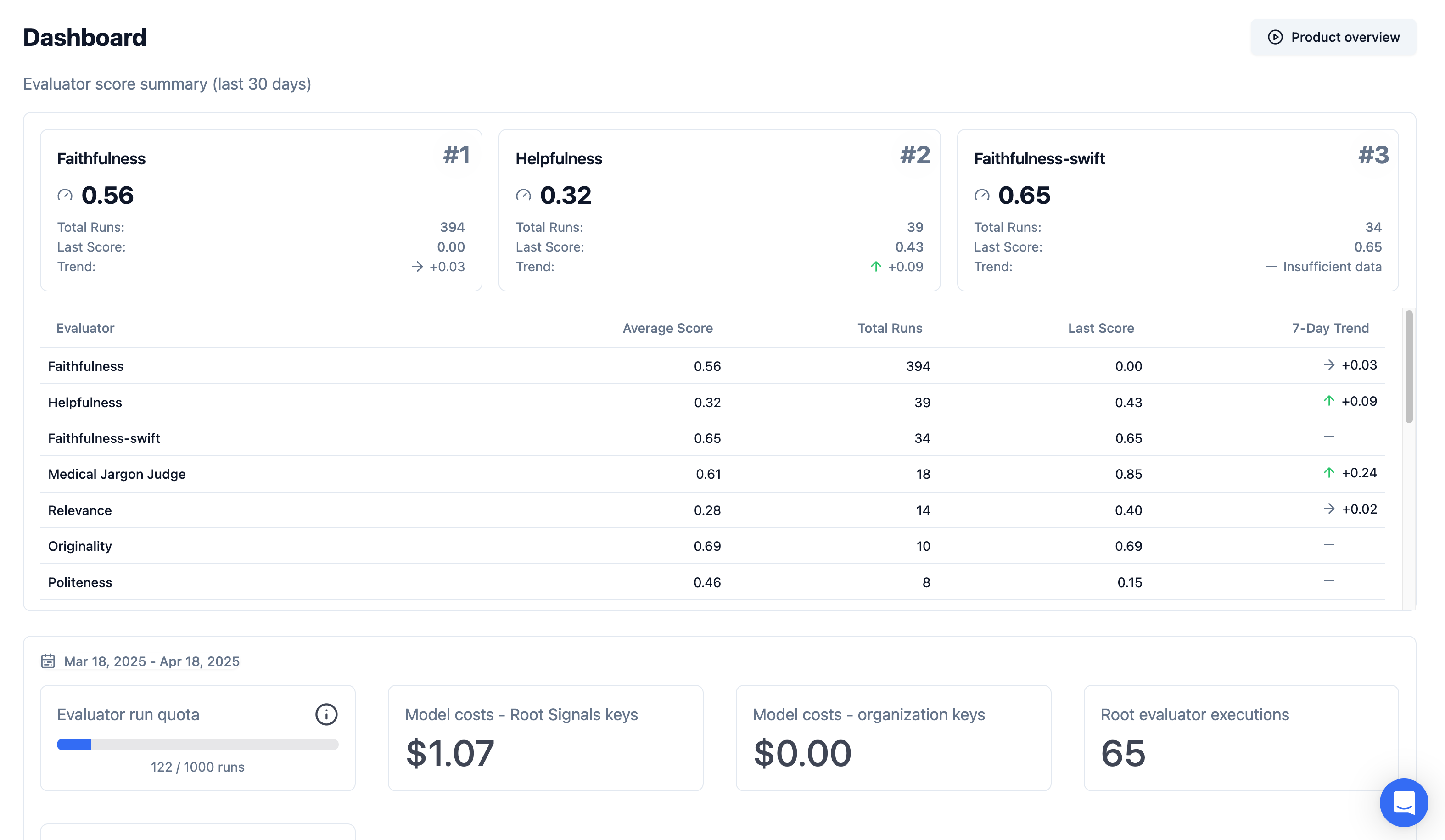Click the gauge icon beside Helpfulness 0.32
Viewport: 1445px width, 840px height.
[523, 196]
